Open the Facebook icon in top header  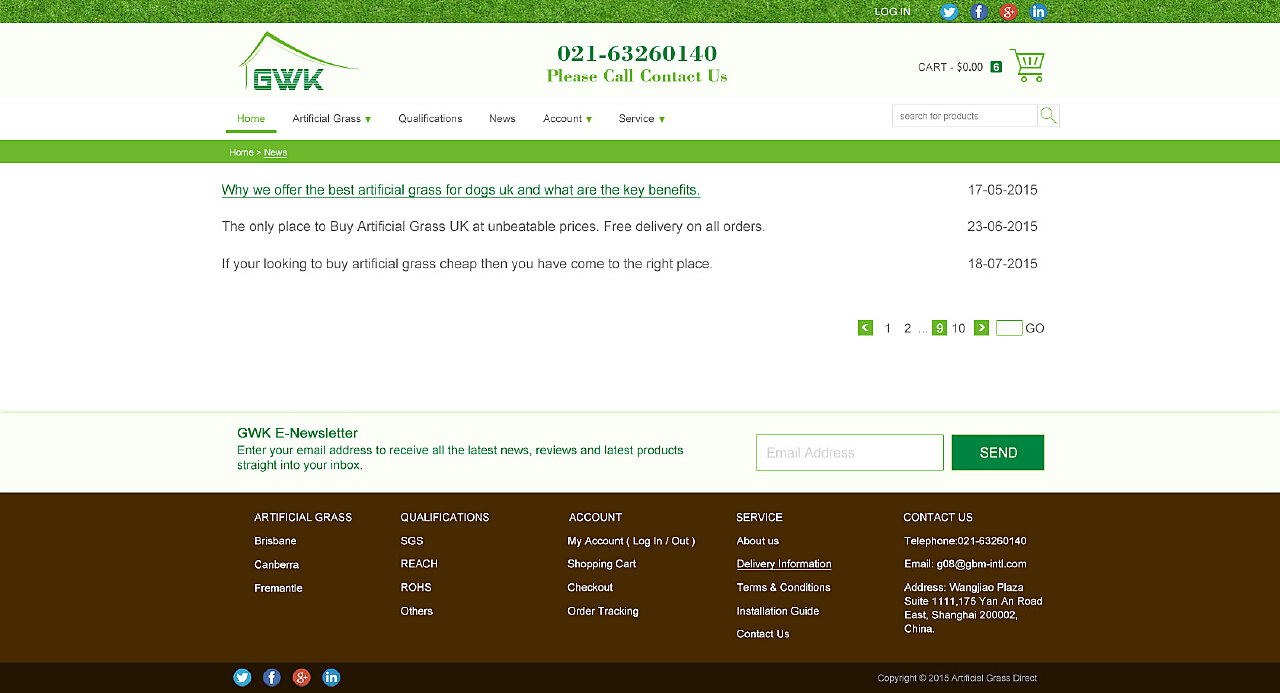click(x=979, y=12)
